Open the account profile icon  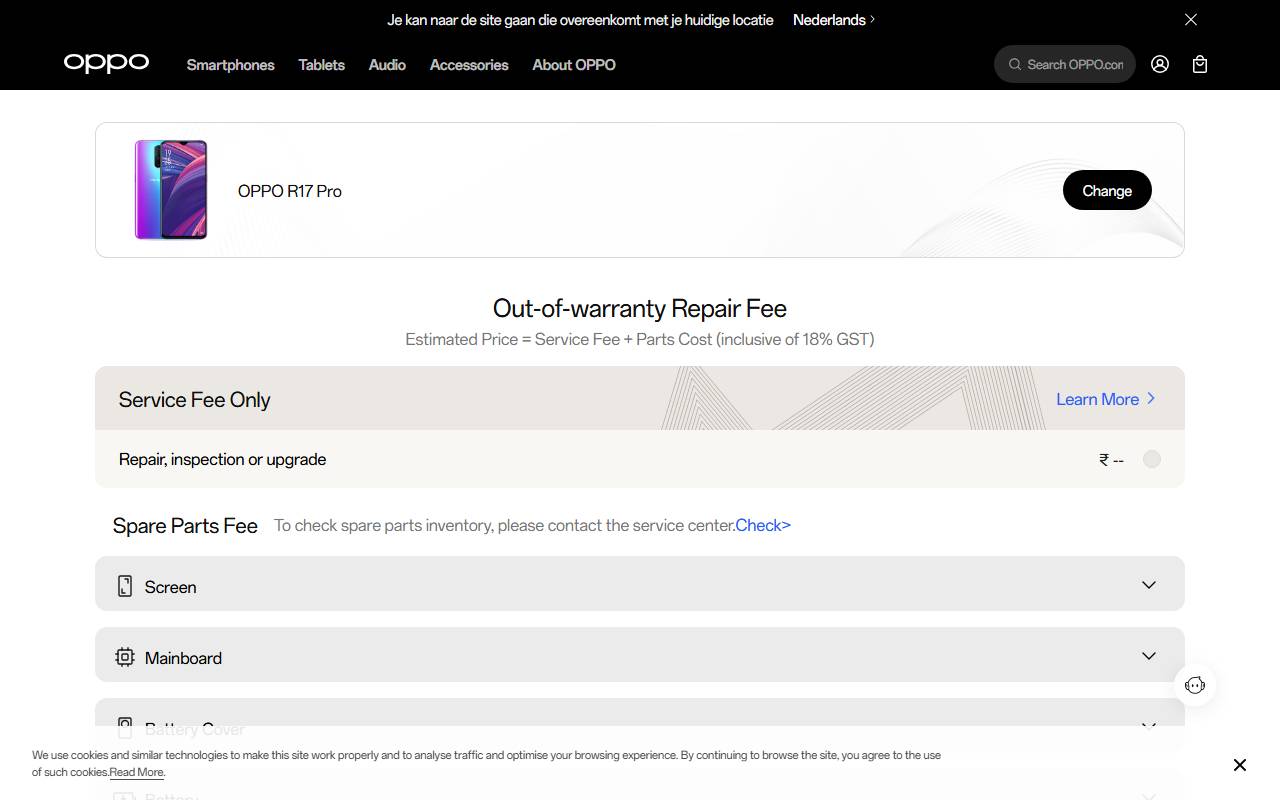coord(1159,63)
